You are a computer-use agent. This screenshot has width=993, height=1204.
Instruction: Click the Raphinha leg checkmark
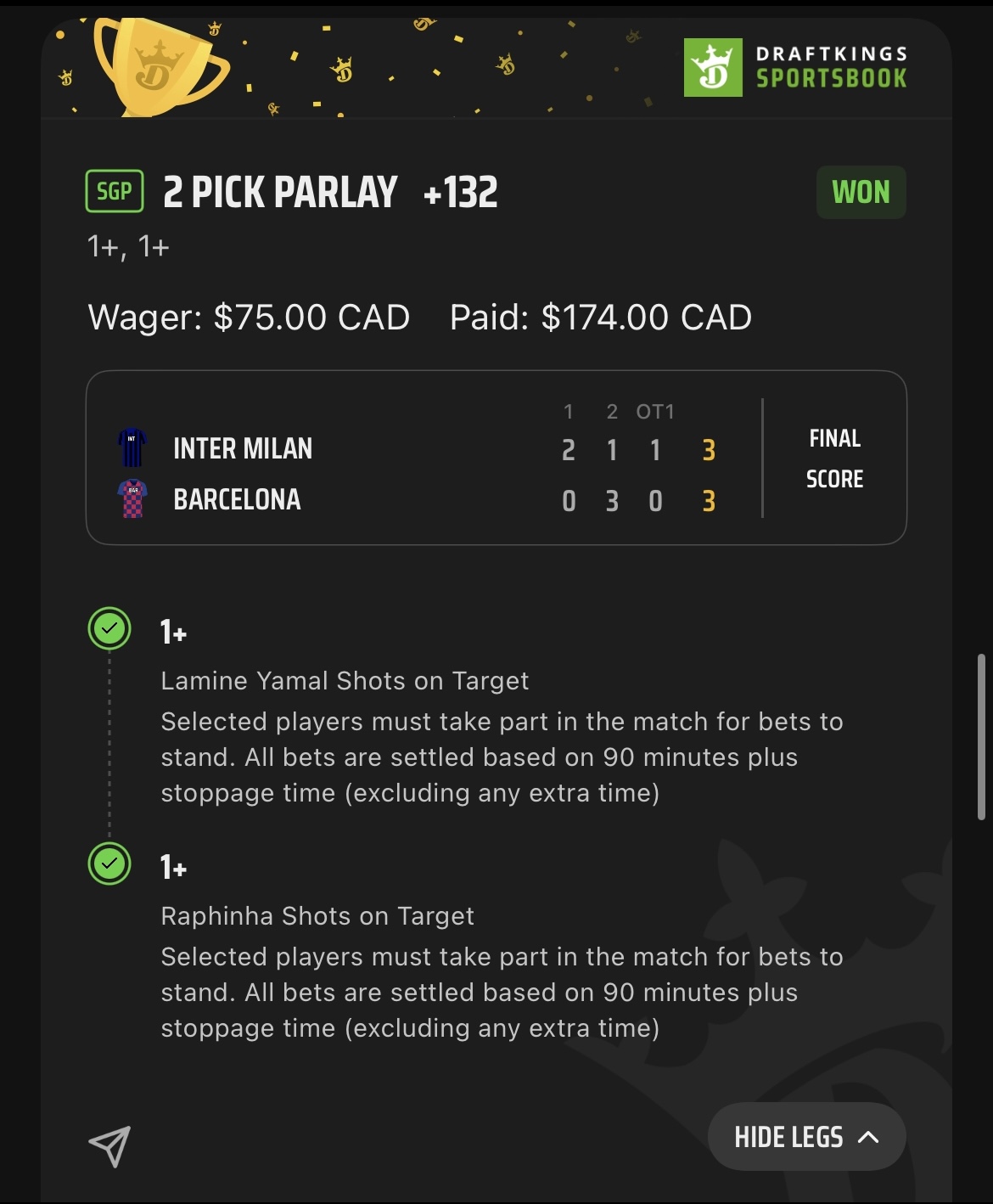click(109, 864)
